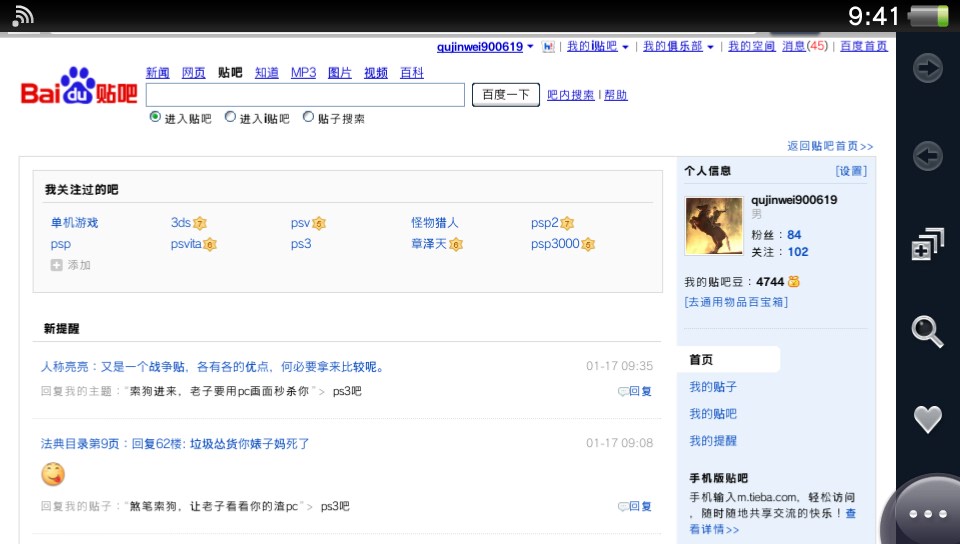Click the following count 102
The image size is (960, 544).
[798, 252]
